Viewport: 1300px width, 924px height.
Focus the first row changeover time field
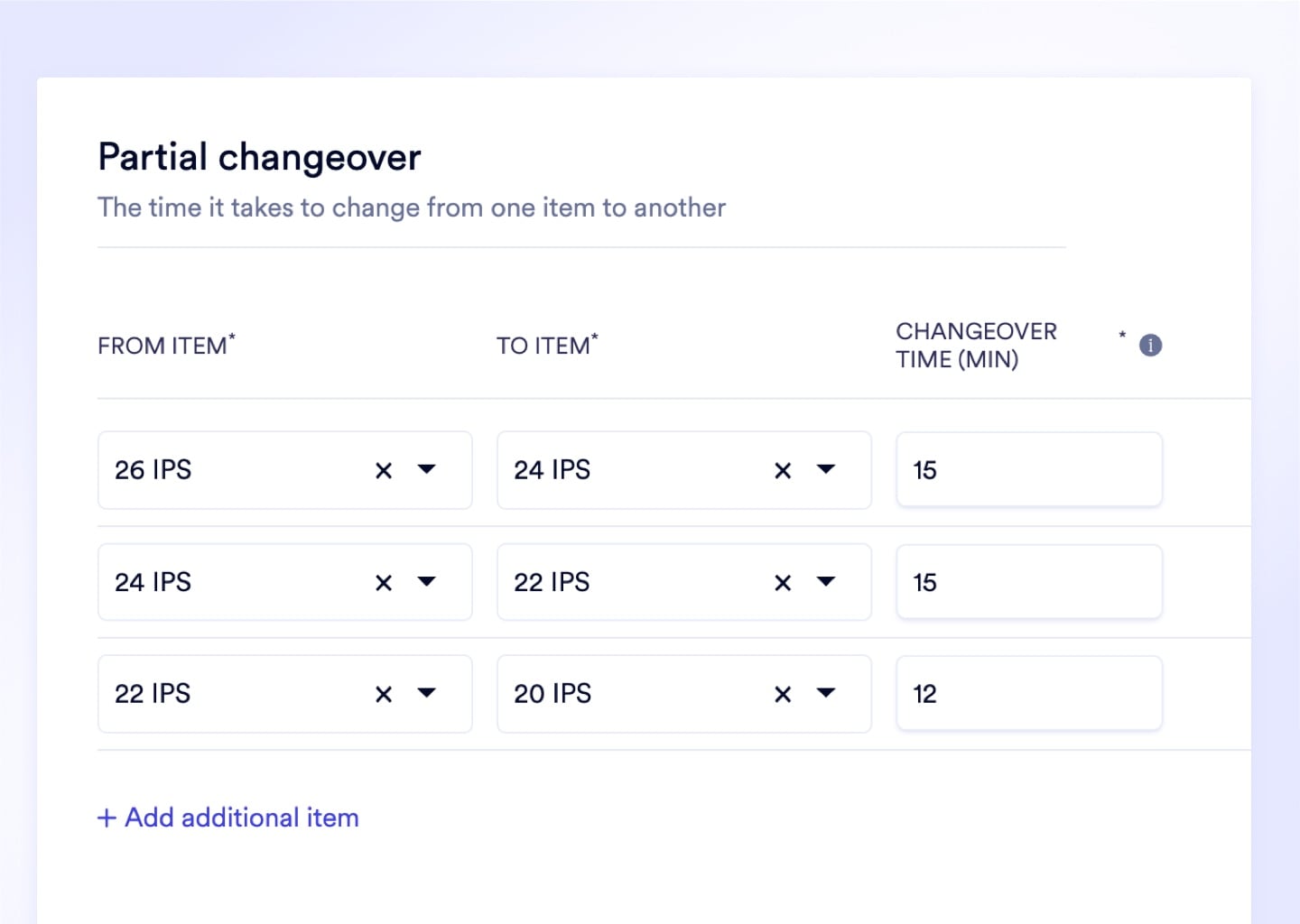(x=1029, y=470)
